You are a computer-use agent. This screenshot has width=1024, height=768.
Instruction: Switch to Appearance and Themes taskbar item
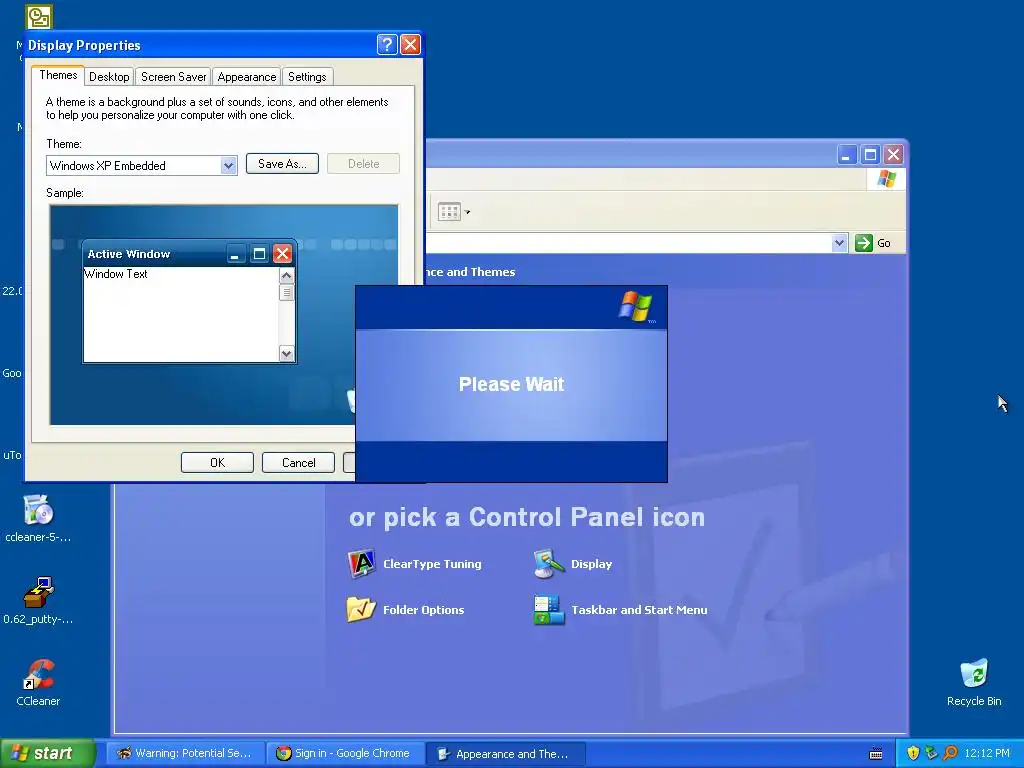coord(505,753)
